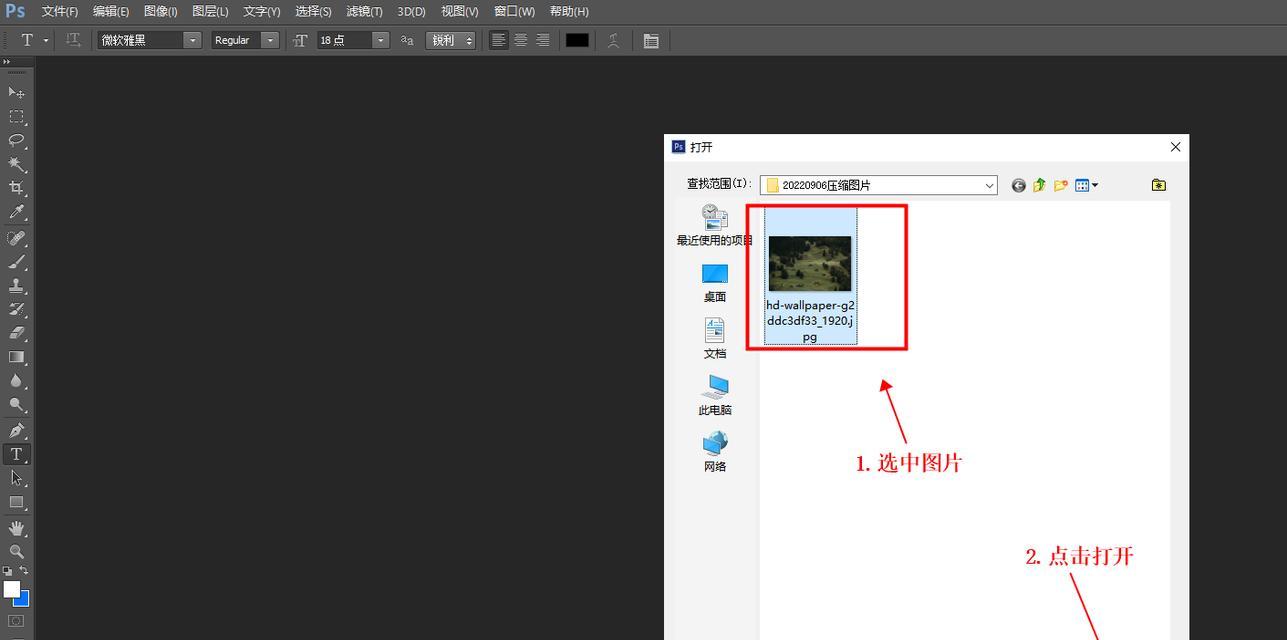Reset default foreground and background colors
This screenshot has height=640, width=1287.
click(8, 571)
